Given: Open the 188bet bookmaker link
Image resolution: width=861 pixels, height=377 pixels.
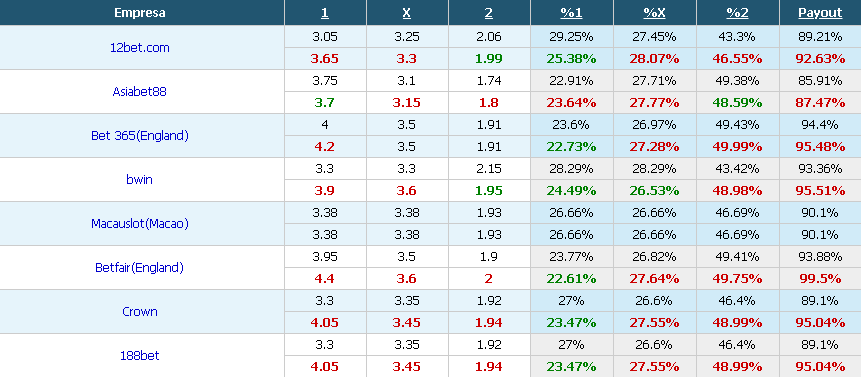Looking at the screenshot, I should click(x=139, y=356).
